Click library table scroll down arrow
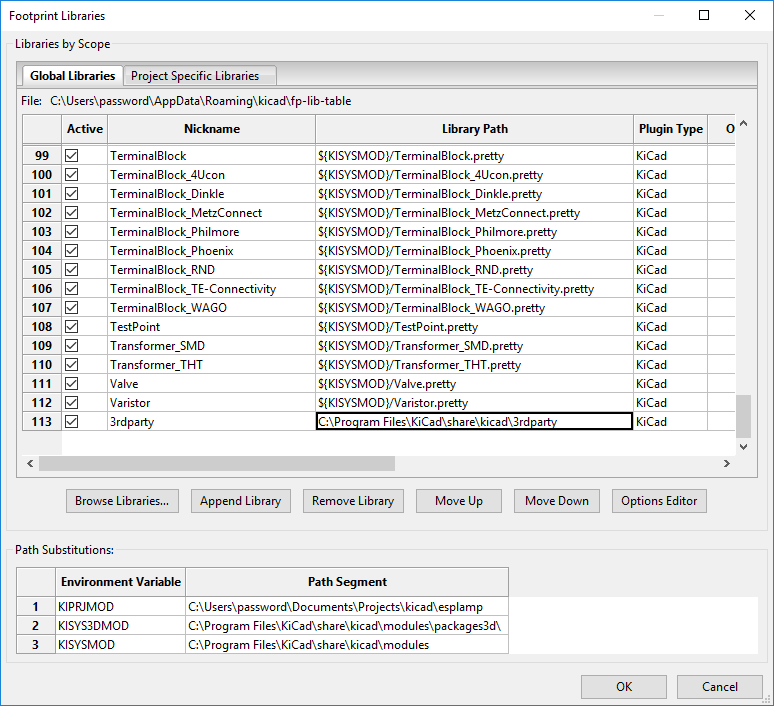Viewport: 774px width, 706px height. [743, 447]
